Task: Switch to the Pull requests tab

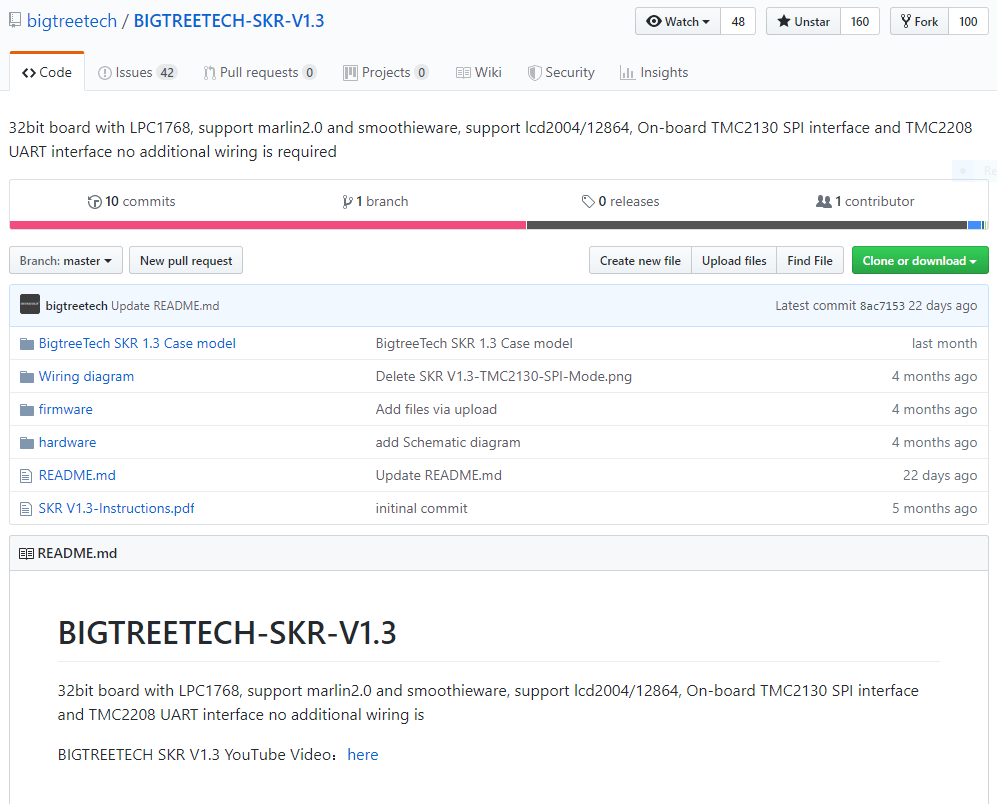Action: 259,73
